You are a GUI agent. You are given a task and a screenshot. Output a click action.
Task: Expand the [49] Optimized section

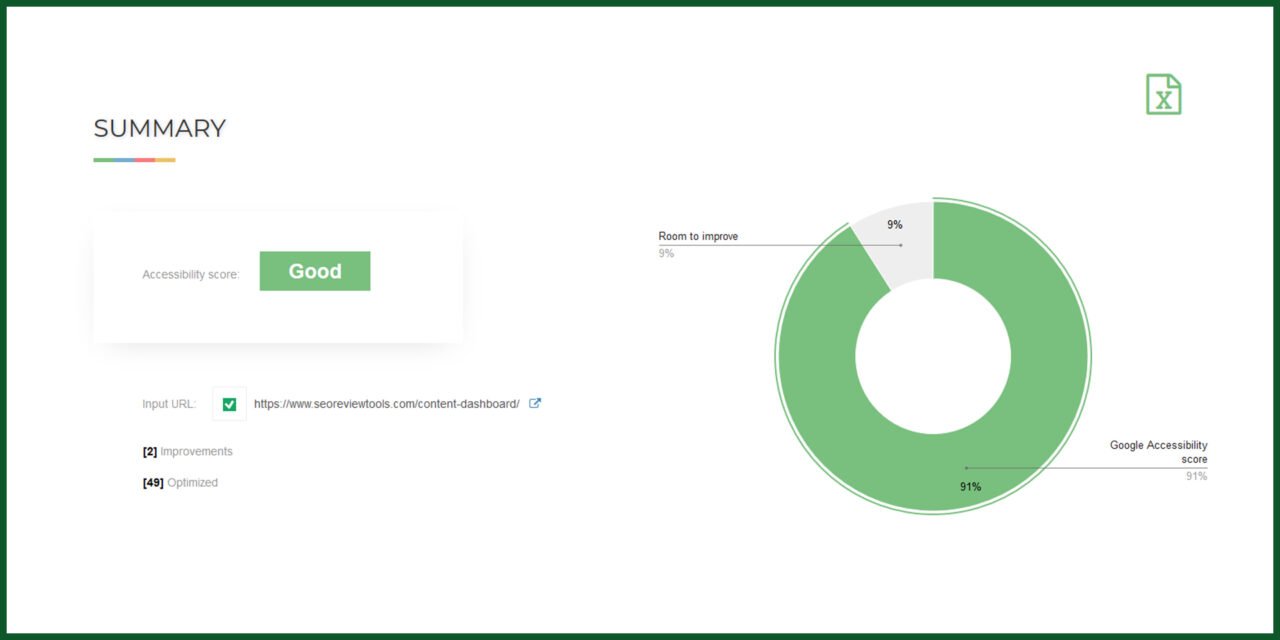tap(179, 482)
